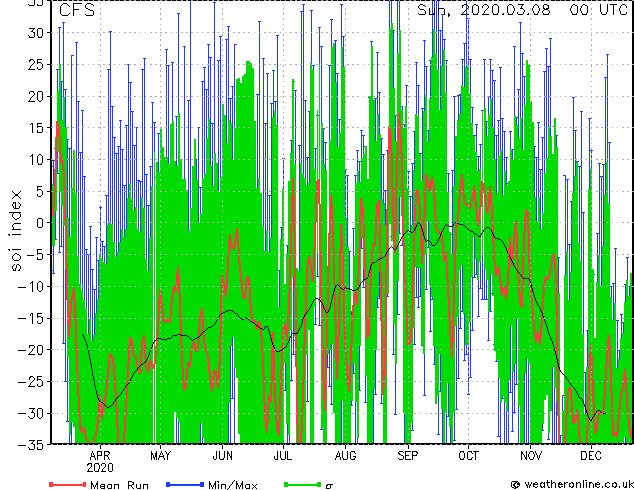The width and height of the screenshot is (634, 490).
Task: Click the y-axis value 20
Action: point(36,97)
